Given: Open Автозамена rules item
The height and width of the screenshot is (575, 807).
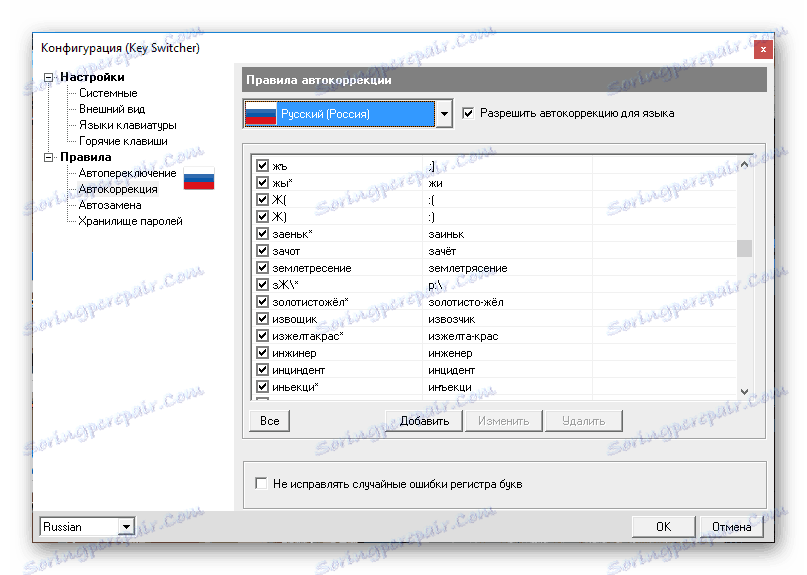Looking at the screenshot, I should point(110,205).
